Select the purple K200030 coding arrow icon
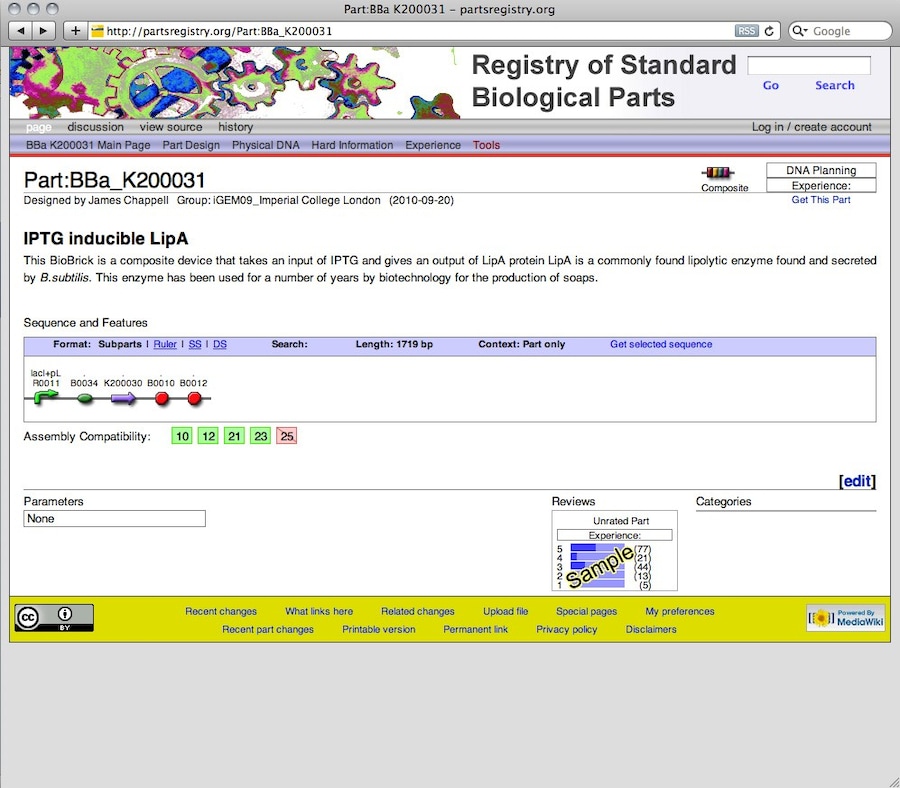This screenshot has height=788, width=900. [x=124, y=398]
